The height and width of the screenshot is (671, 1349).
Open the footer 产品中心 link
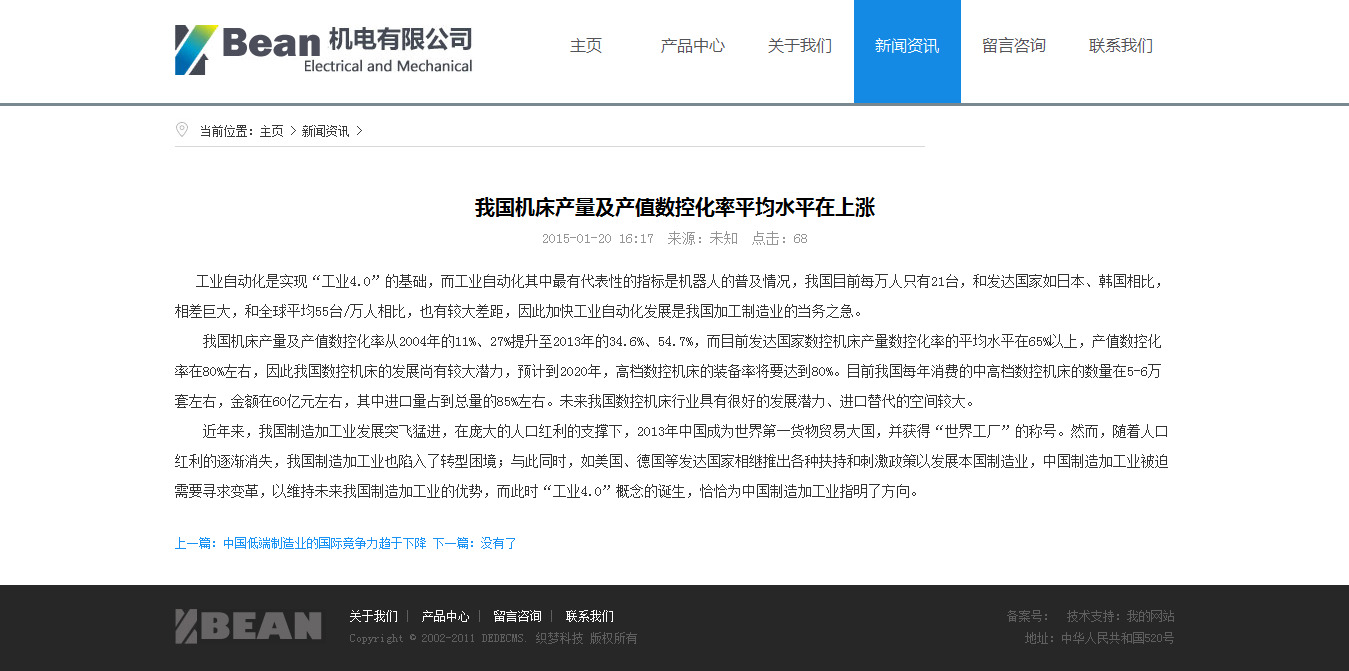pyautogui.click(x=445, y=616)
